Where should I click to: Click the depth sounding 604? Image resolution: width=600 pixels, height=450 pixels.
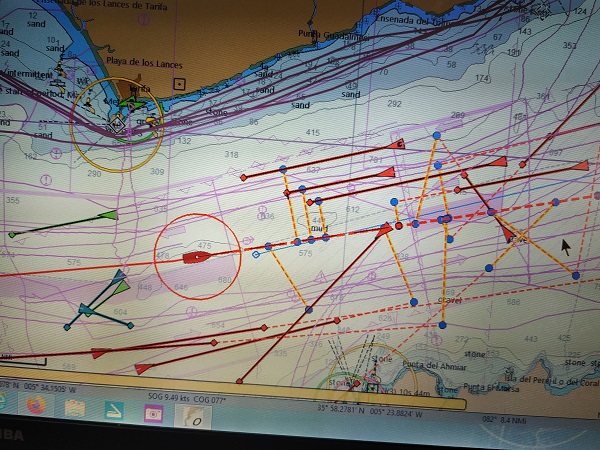(120, 312)
